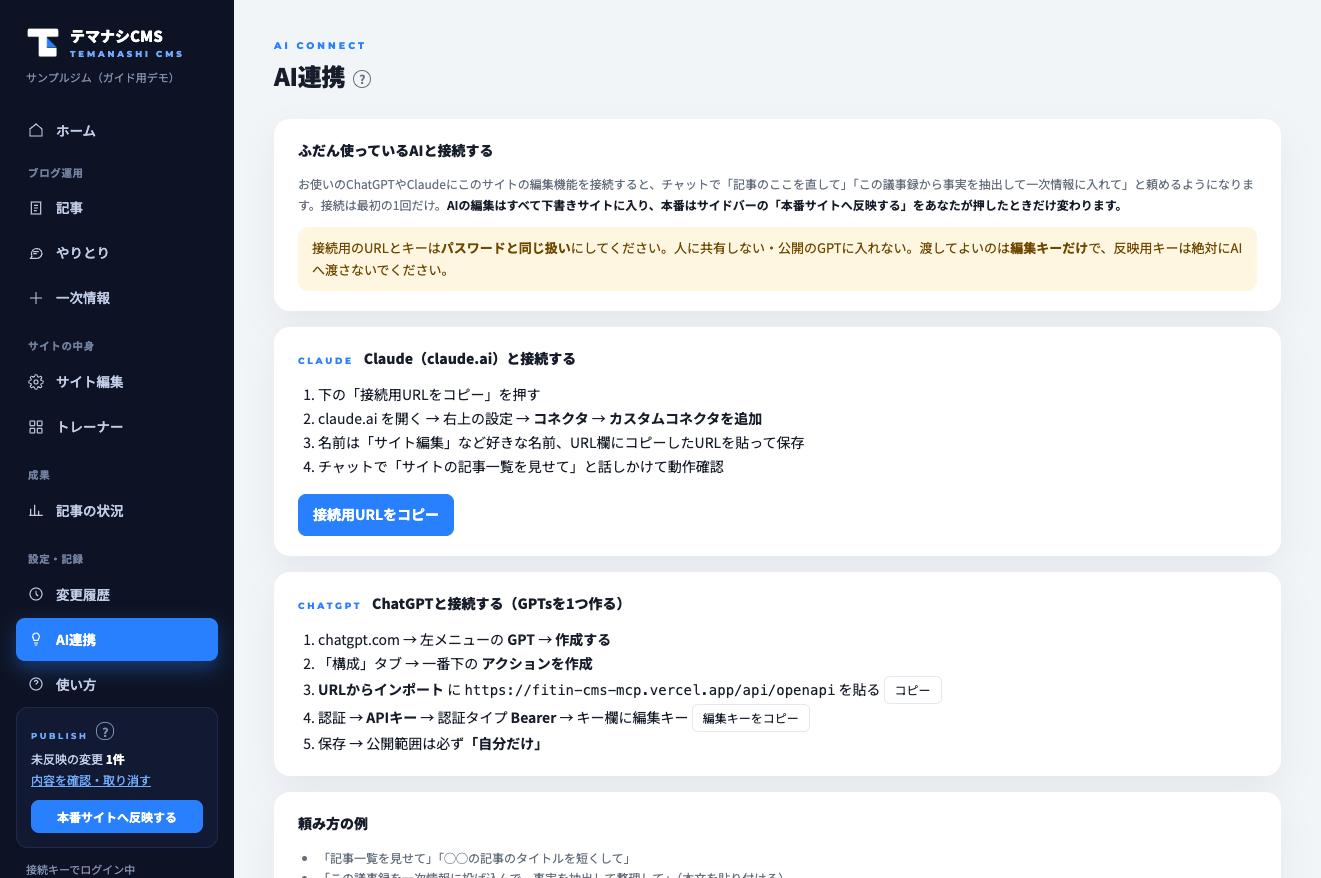Screen dimensions: 1321x878
Task: Click 接続用URLをコピー button
Action: point(376,515)
